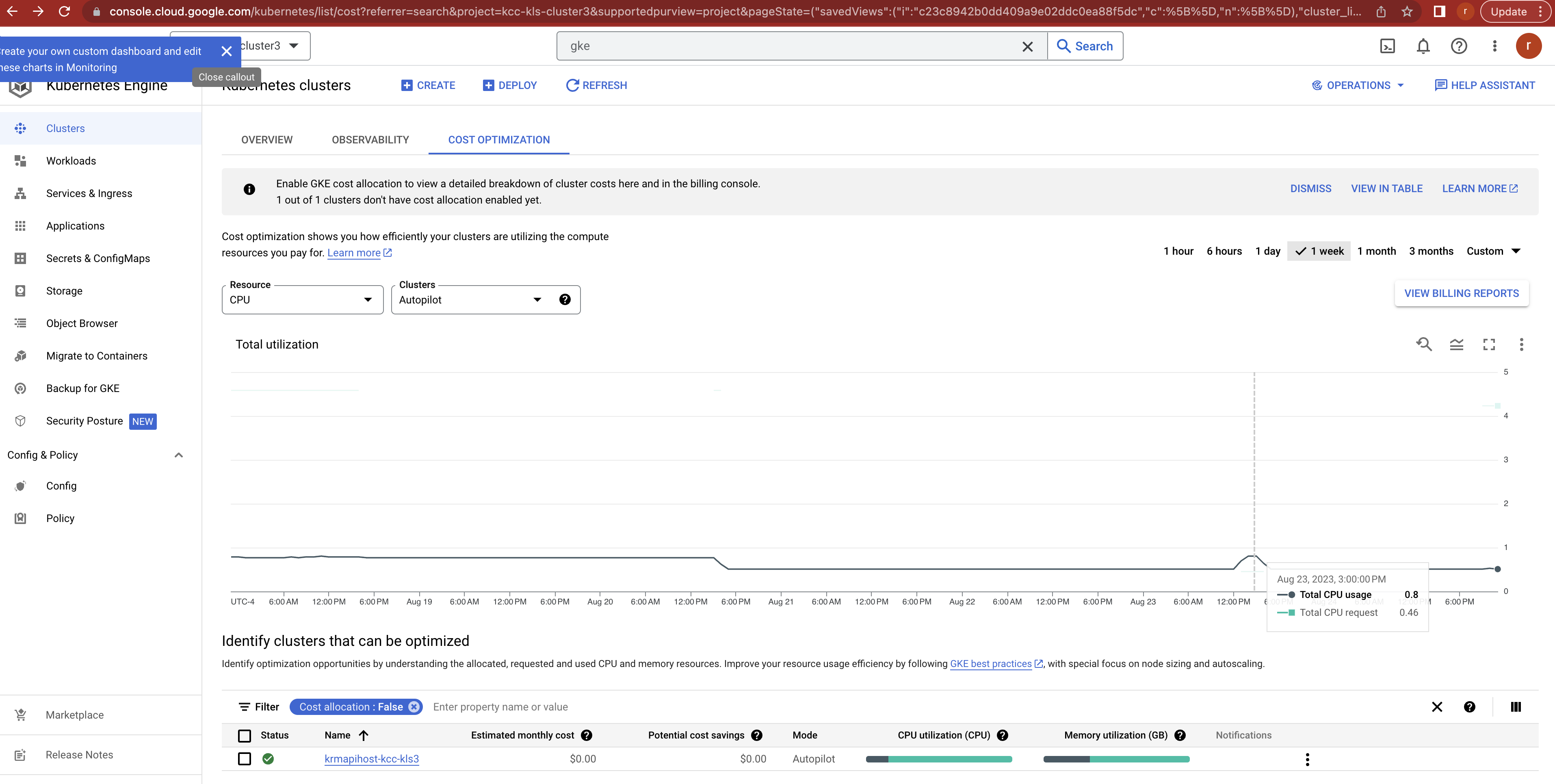Collapse the Config & Policy section

[179, 455]
